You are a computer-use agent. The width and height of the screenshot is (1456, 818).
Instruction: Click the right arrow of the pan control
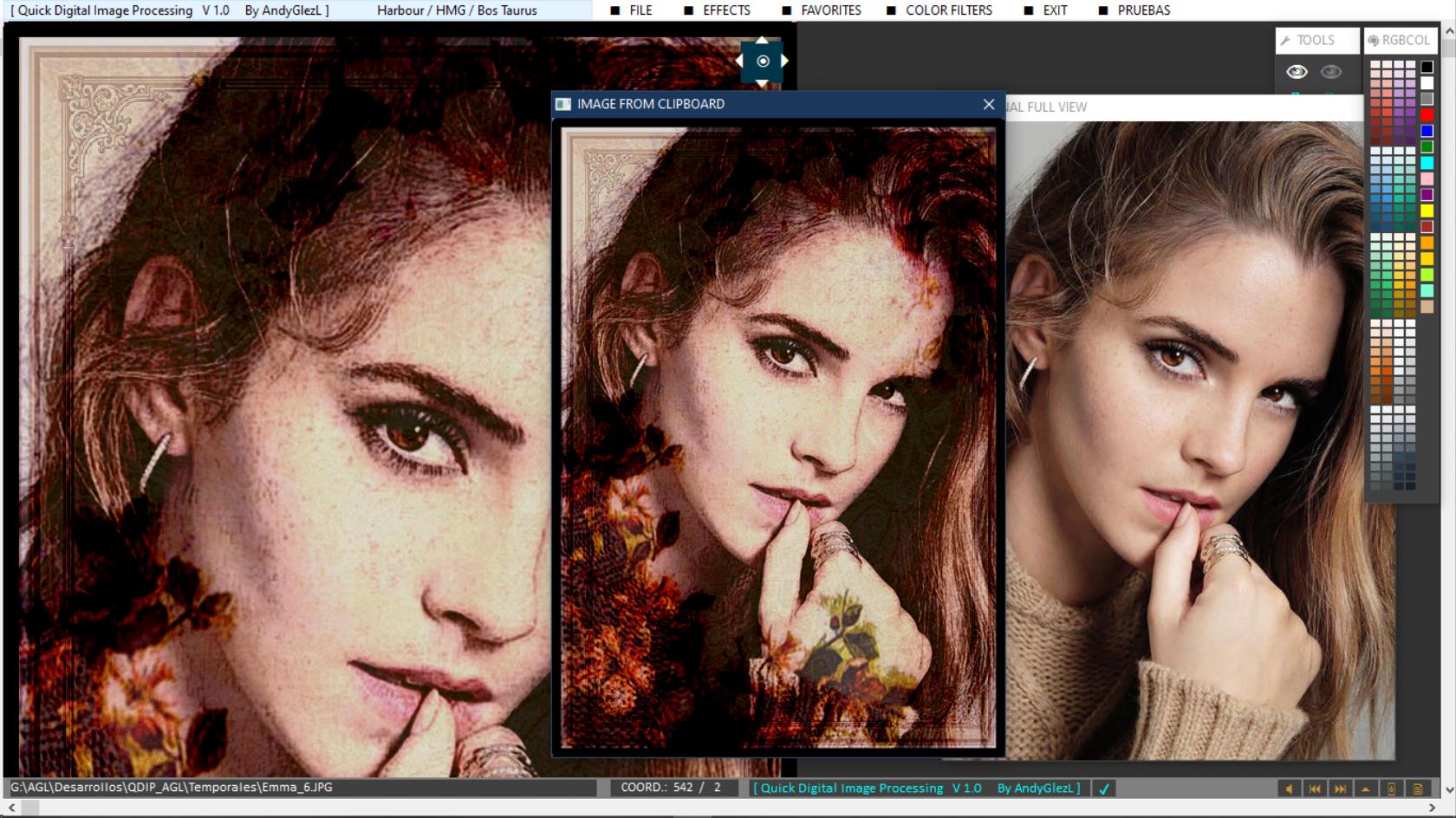[x=785, y=61]
